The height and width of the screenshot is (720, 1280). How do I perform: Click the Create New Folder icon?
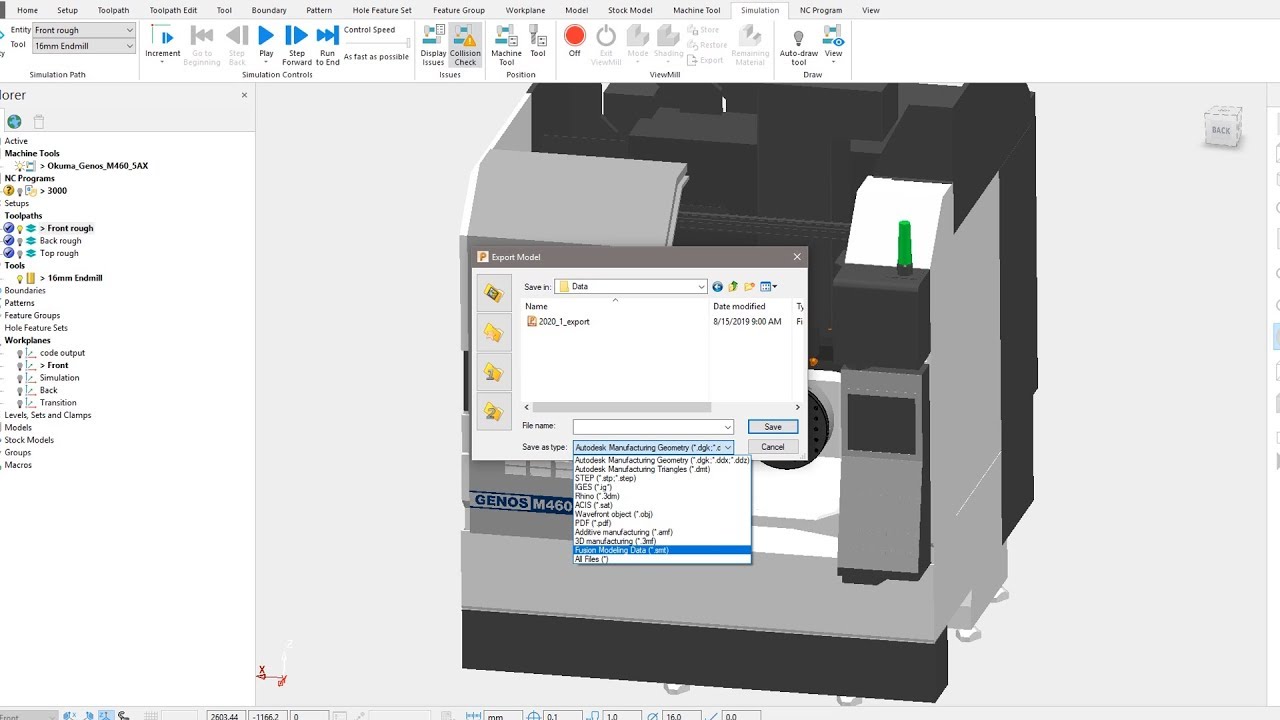(750, 287)
